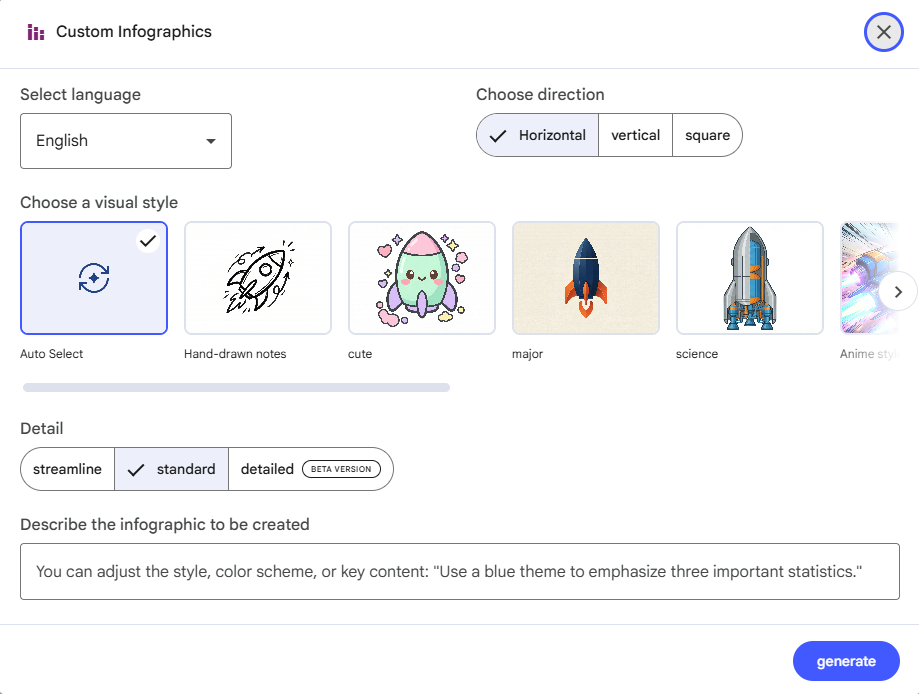This screenshot has height=694, width=919.
Task: Focus the infographic description text field
Action: pos(460,572)
